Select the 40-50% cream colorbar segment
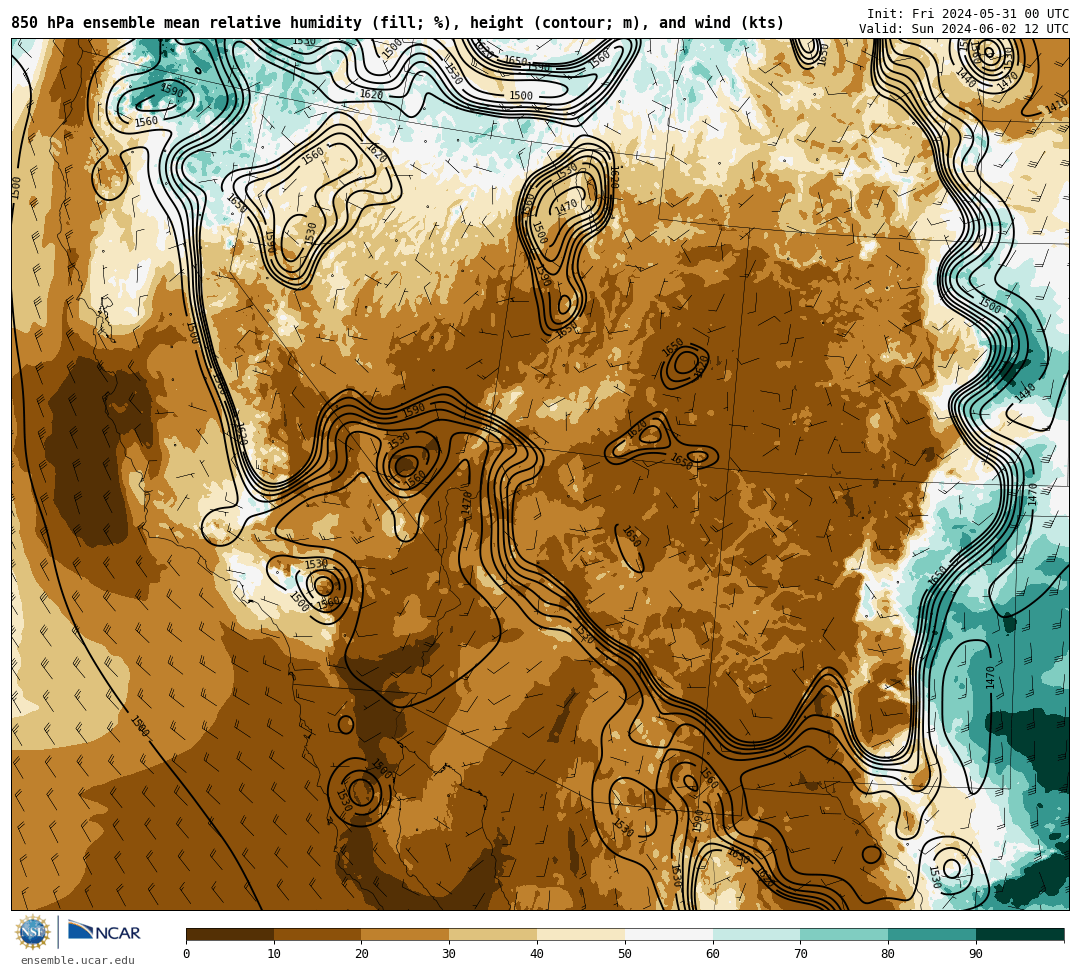The image size is (1080, 973). [581, 934]
